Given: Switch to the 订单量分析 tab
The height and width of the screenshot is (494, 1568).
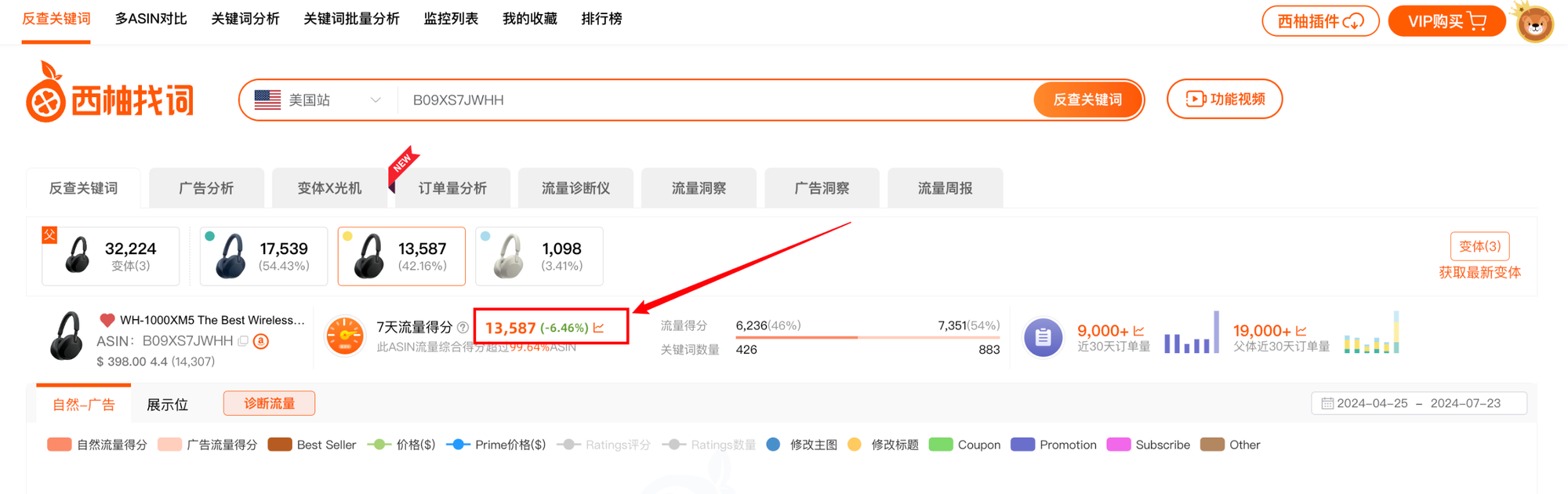Looking at the screenshot, I should coord(452,188).
